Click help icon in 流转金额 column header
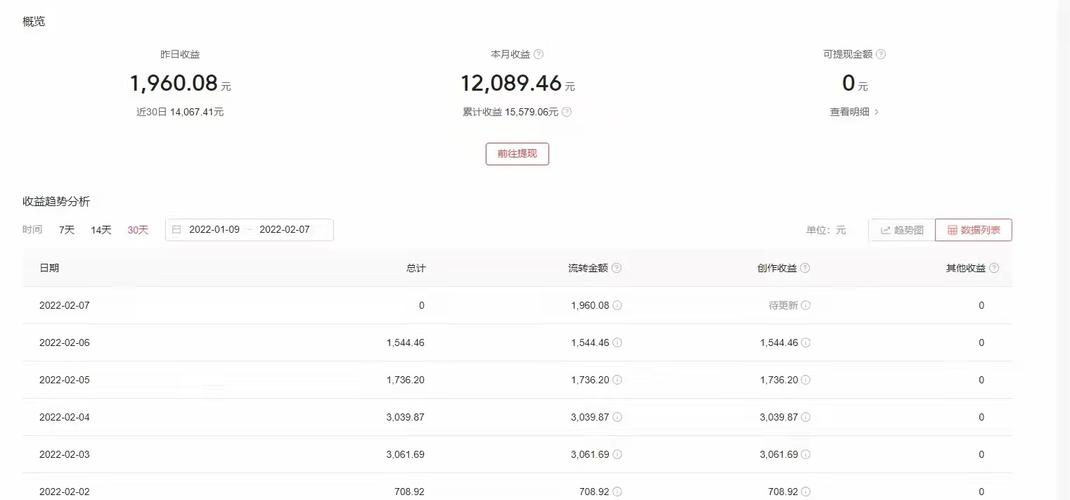The image size is (1070, 500). click(x=616, y=268)
